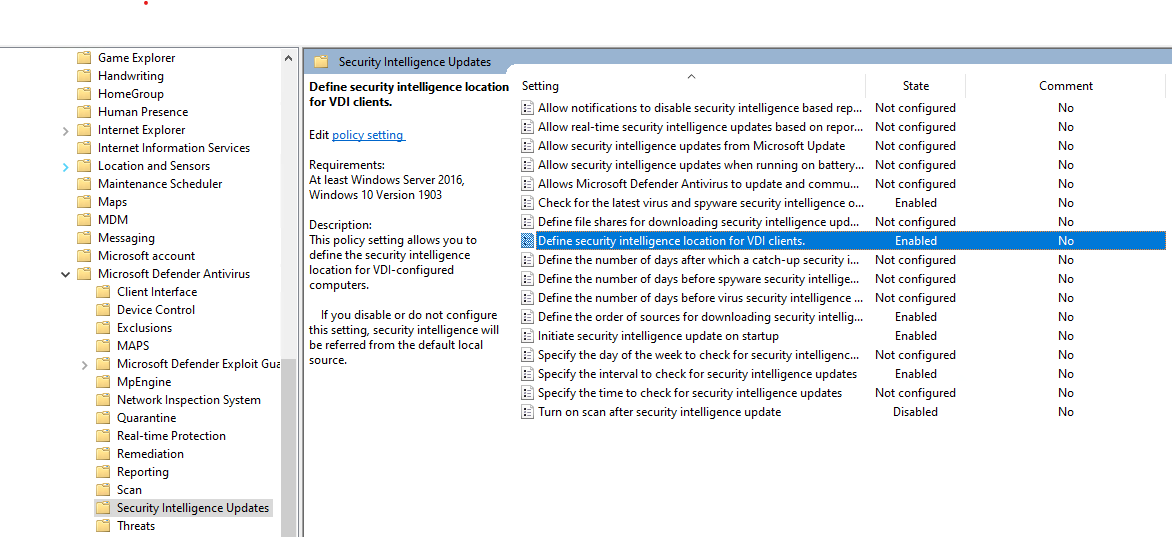Click the Threats folder icon
Image resolution: width=1172 pixels, height=537 pixels.
[103, 526]
